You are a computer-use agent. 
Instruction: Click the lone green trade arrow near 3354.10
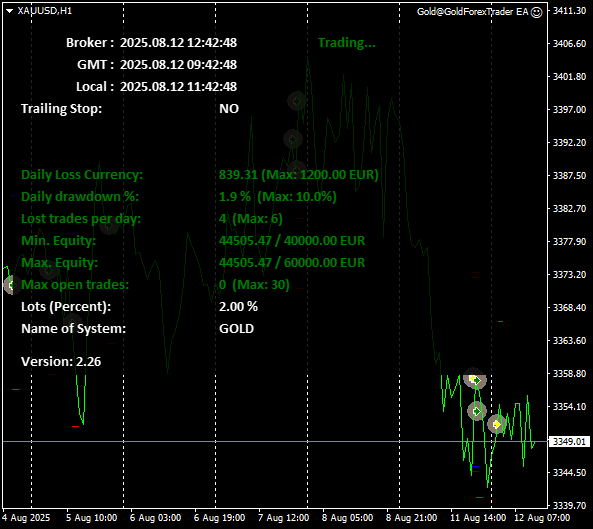[477, 411]
